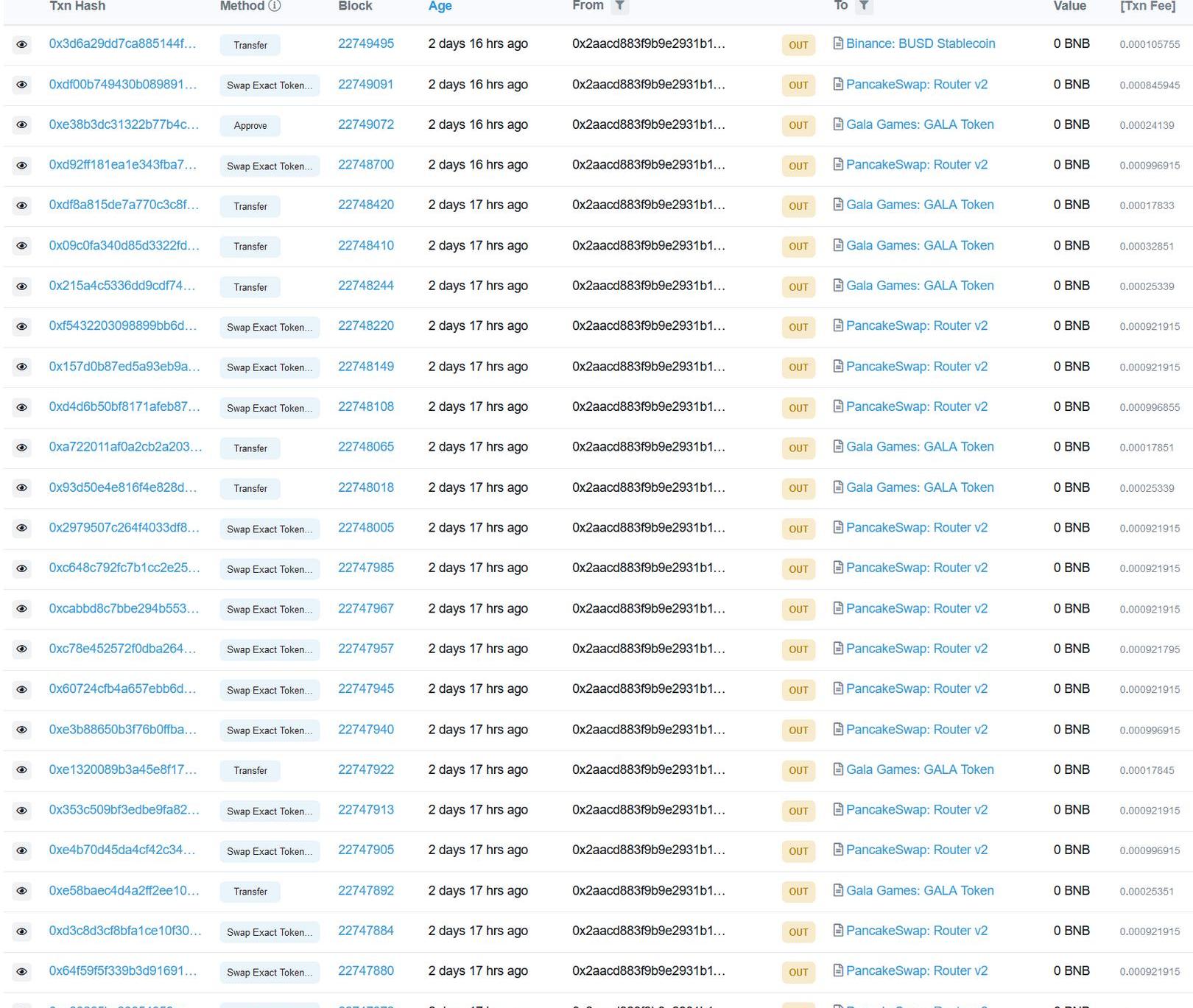
Task: Click eye icon for 0x2979507c264f4033df8
Action: pos(22,529)
